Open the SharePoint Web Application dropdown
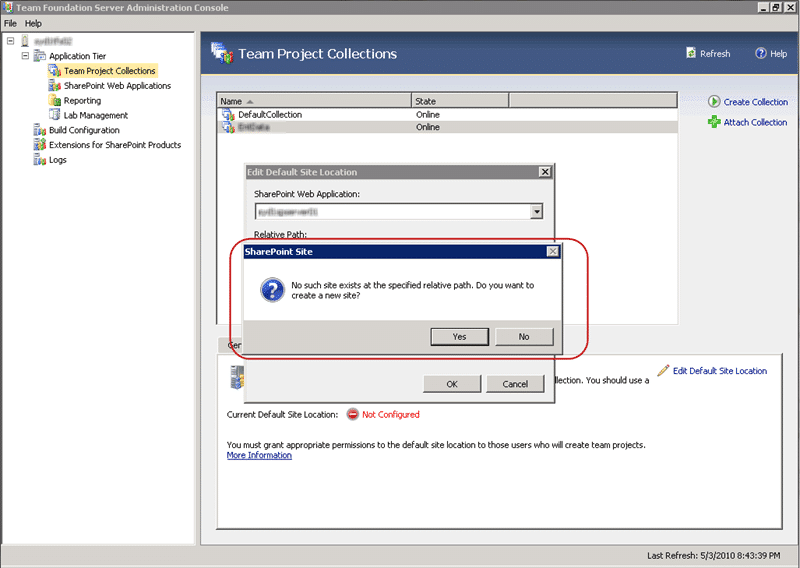The width and height of the screenshot is (800, 568). pos(536,211)
